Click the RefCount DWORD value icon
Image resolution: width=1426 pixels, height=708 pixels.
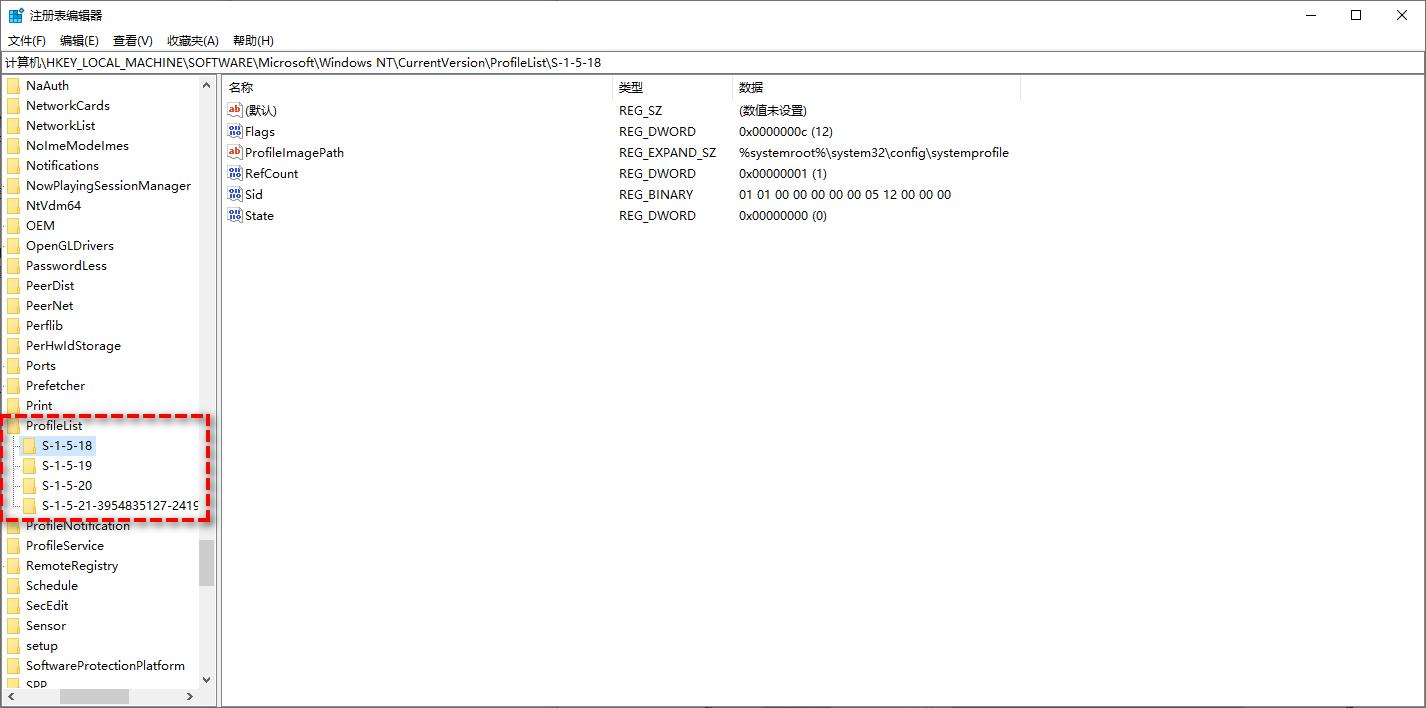(x=236, y=173)
